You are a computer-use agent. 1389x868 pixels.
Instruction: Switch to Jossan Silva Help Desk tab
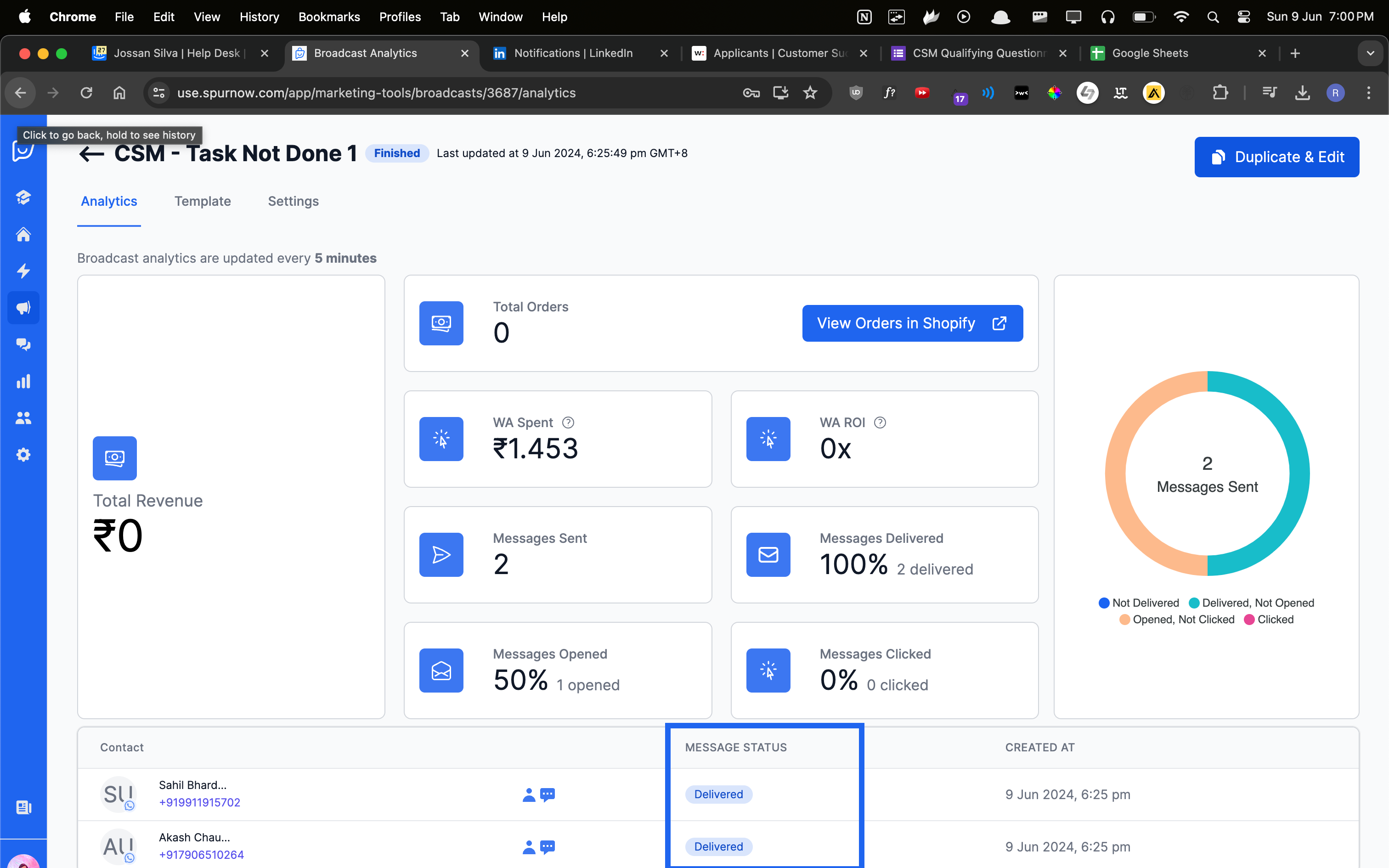(179, 53)
